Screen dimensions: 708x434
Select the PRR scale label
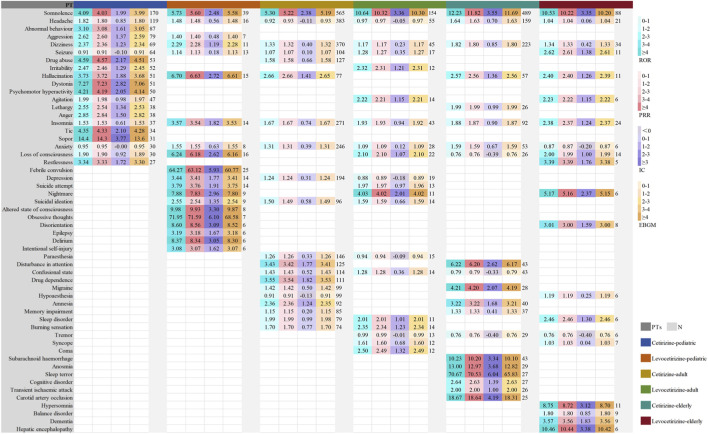[645, 115]
